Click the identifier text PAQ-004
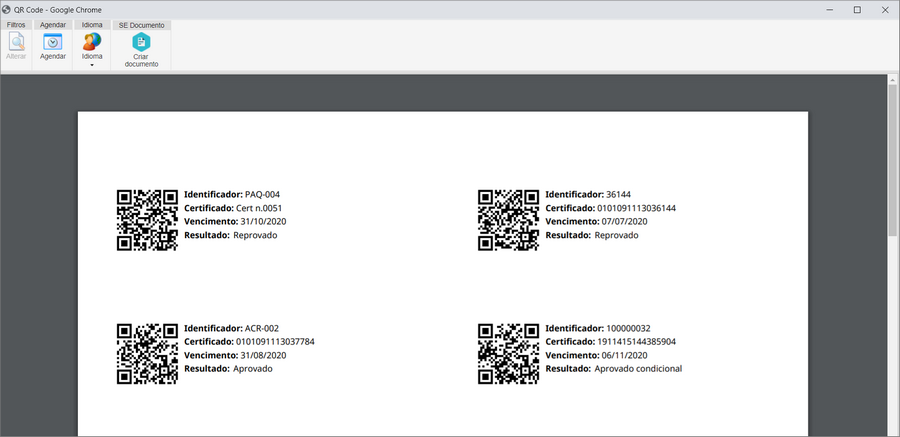900x437 pixels. click(x=262, y=194)
